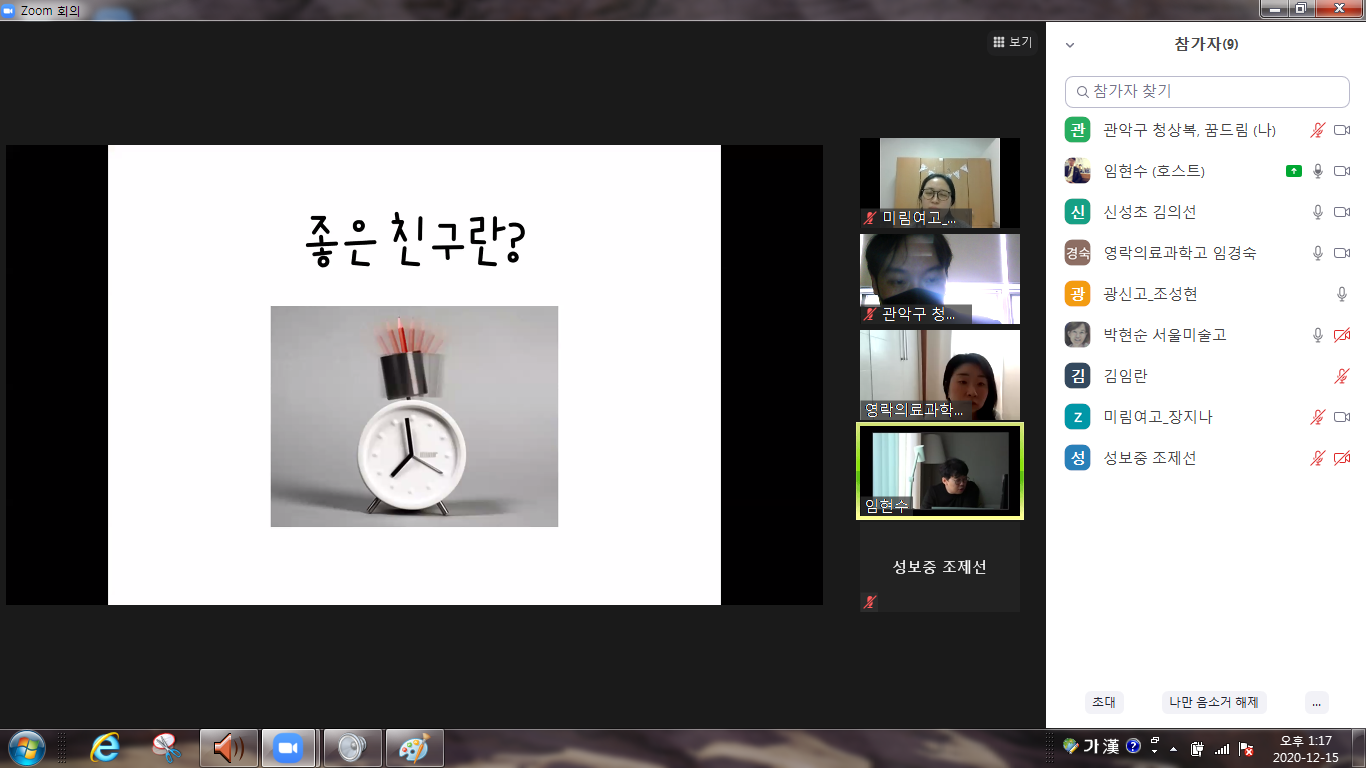
Task: Open Paint from the taskbar
Action: pos(414,748)
